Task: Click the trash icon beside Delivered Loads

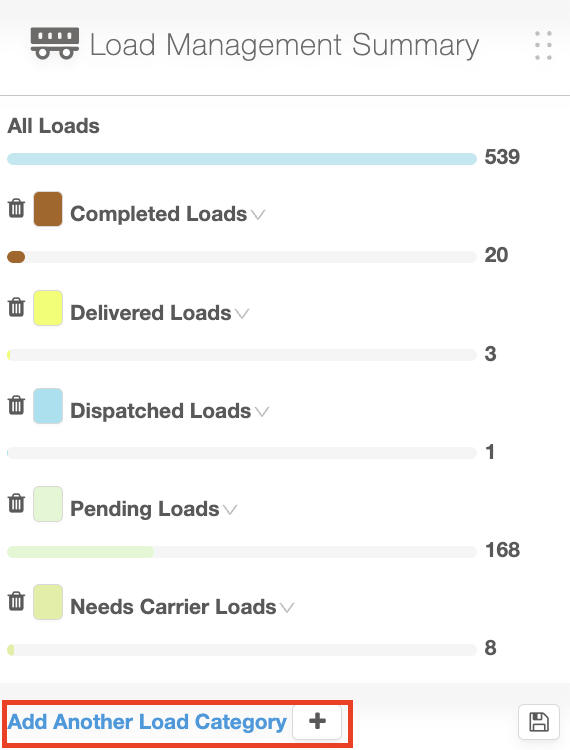Action: pos(16,307)
